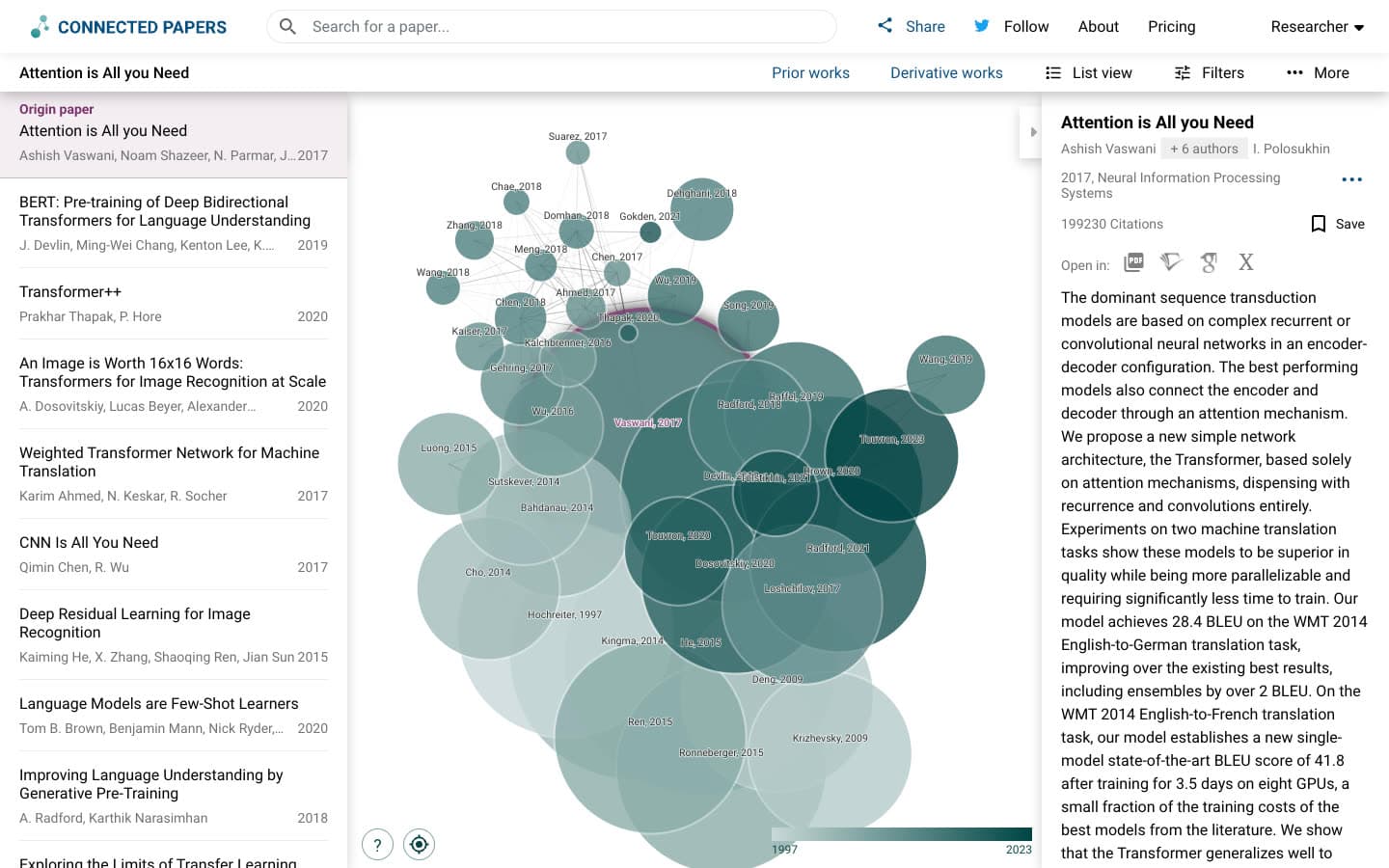Open paper in arXiv X icon
Viewport: 1389px width, 868px height.
pyautogui.click(x=1246, y=262)
